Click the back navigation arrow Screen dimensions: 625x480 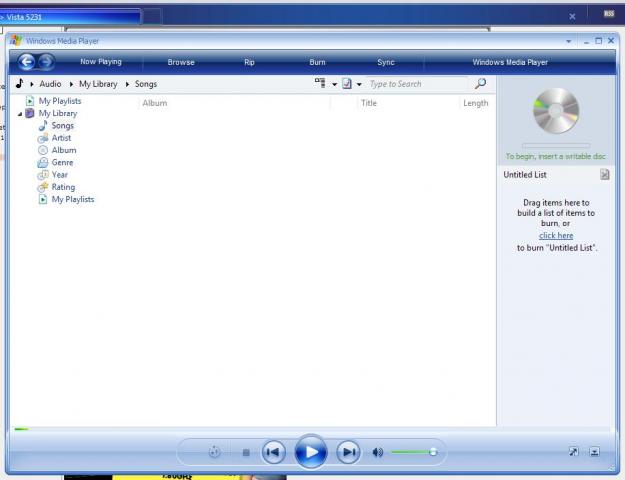27,62
